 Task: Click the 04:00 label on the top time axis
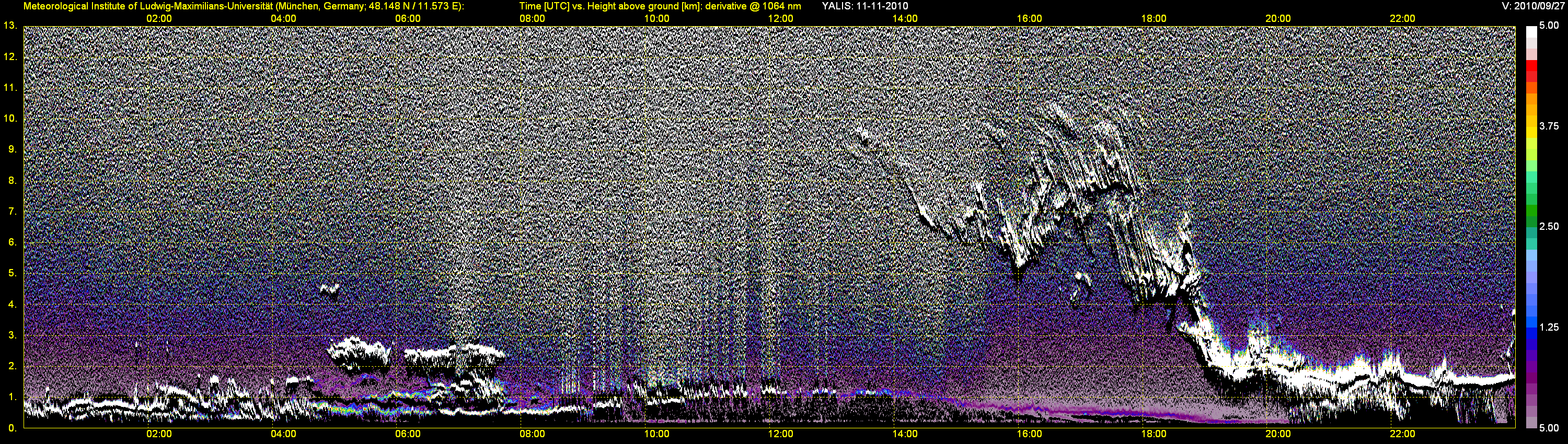(283, 18)
